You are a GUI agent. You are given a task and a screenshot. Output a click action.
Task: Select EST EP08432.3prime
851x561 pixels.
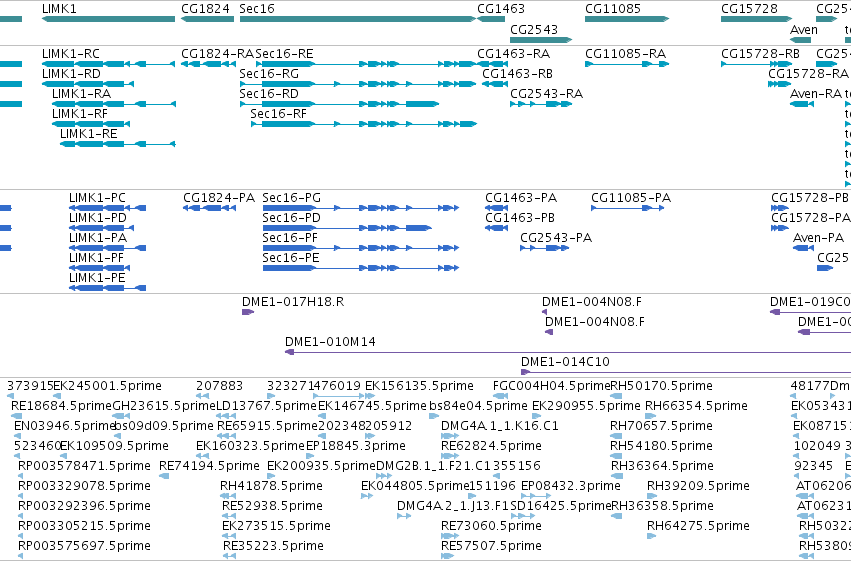pos(570,486)
